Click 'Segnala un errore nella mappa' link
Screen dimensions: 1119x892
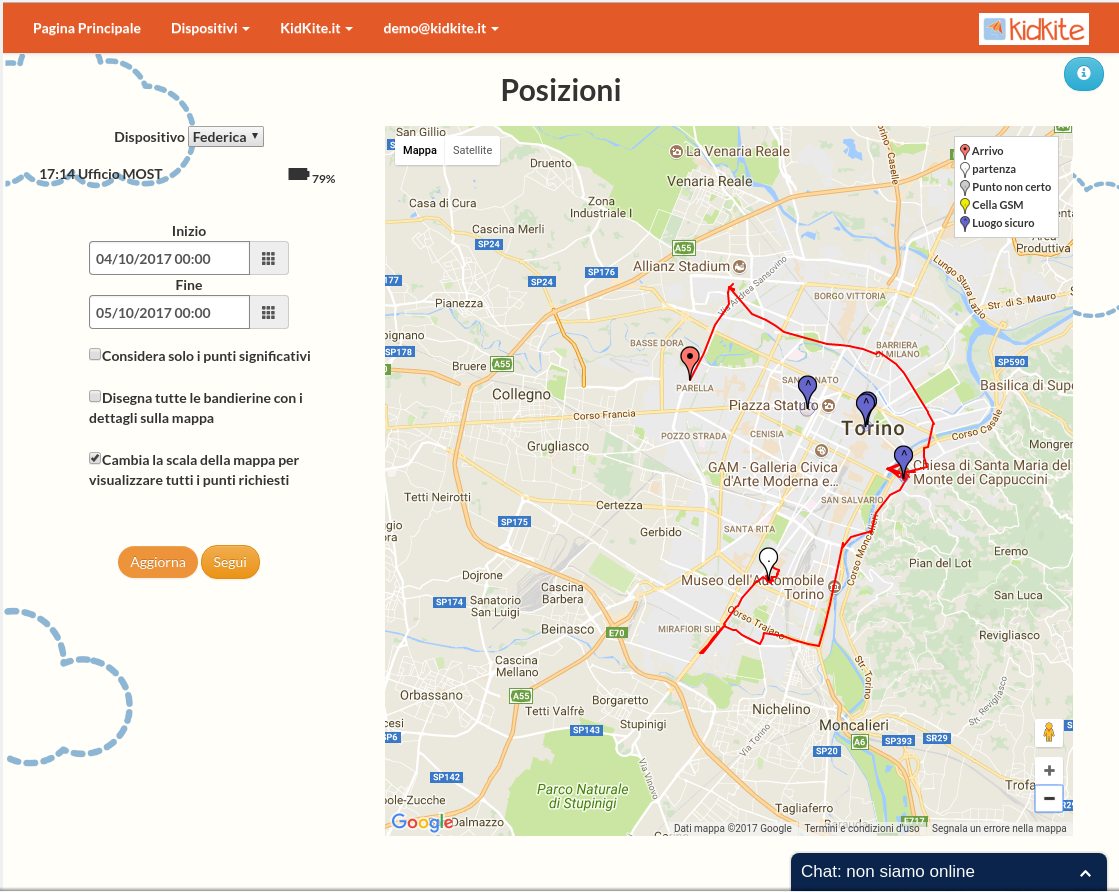999,828
